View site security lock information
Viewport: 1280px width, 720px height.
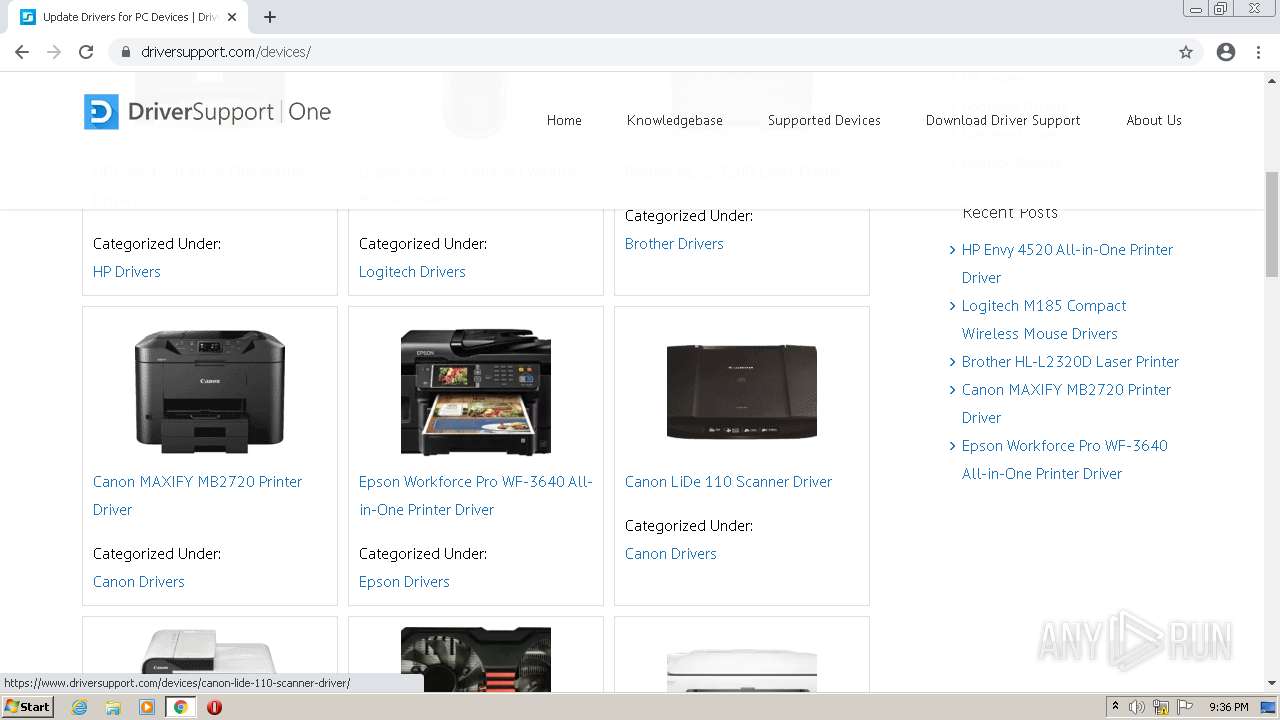126,52
